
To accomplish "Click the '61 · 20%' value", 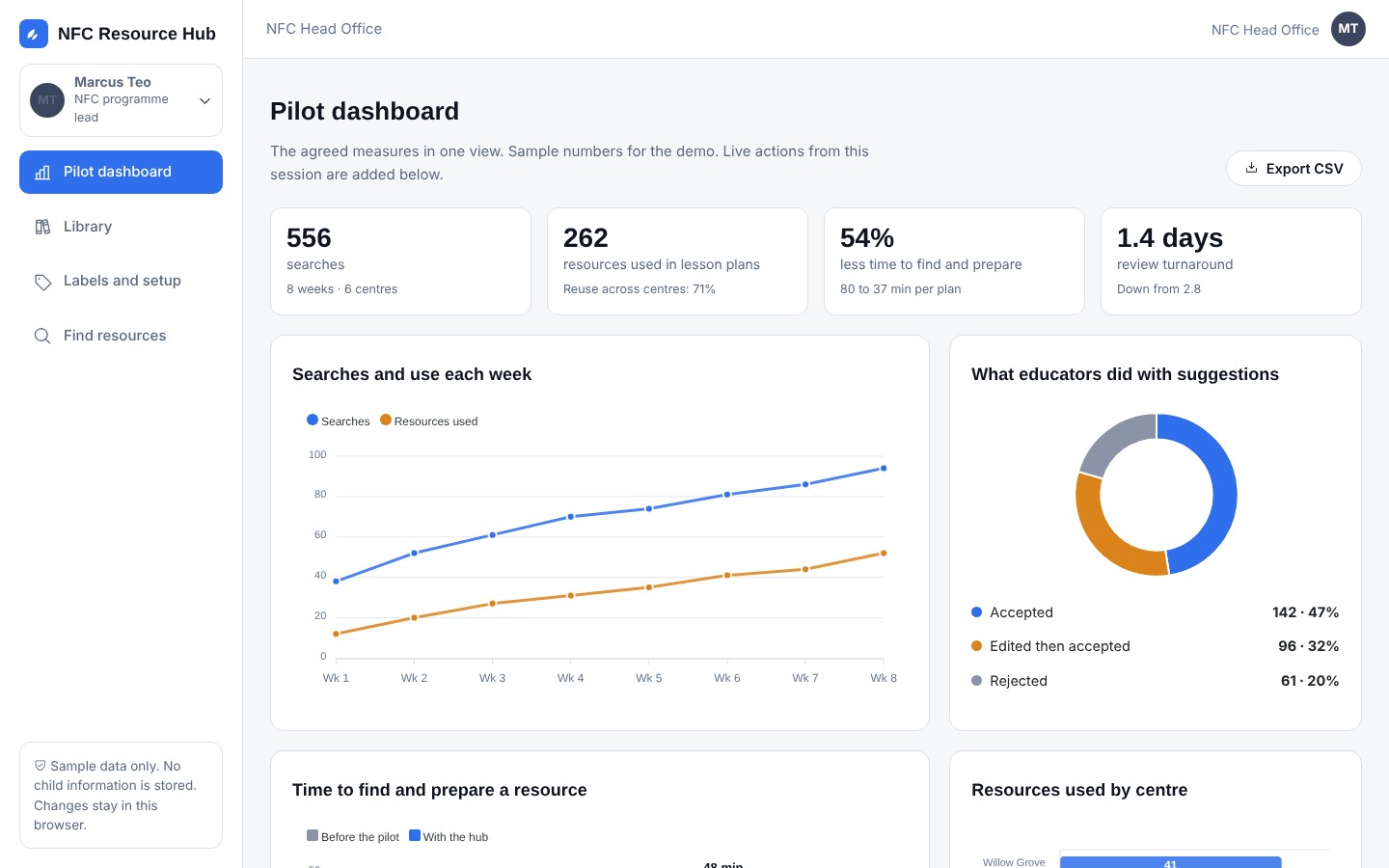I will 1309,681.
